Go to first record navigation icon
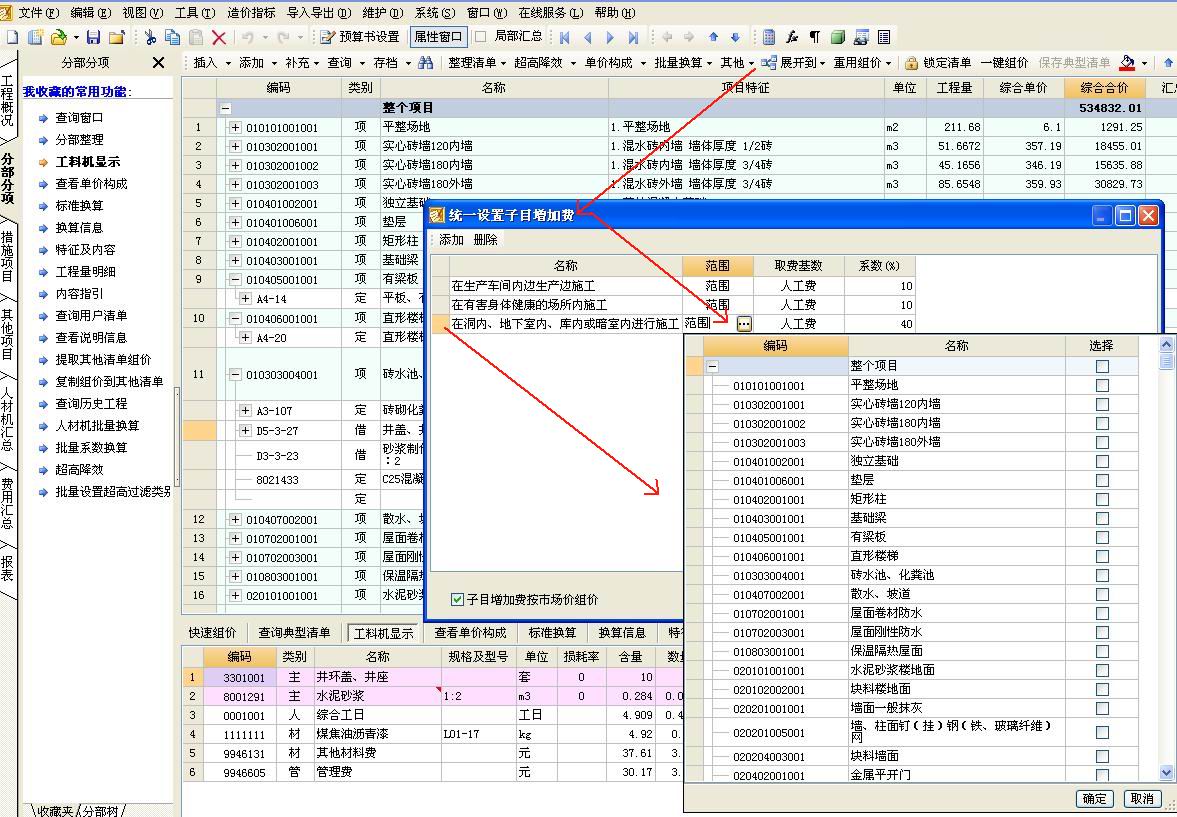The width and height of the screenshot is (1177, 817). tap(564, 37)
